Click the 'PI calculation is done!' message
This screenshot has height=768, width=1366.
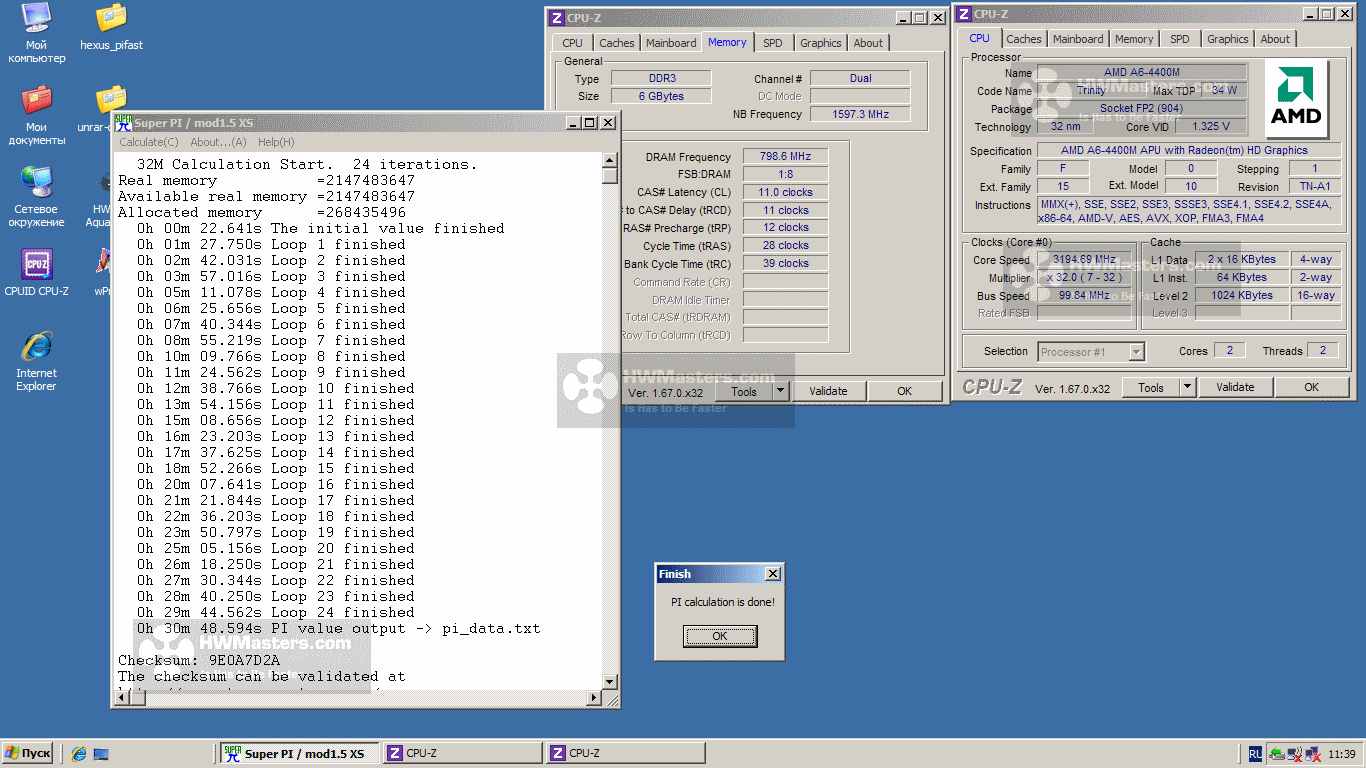coord(722,602)
